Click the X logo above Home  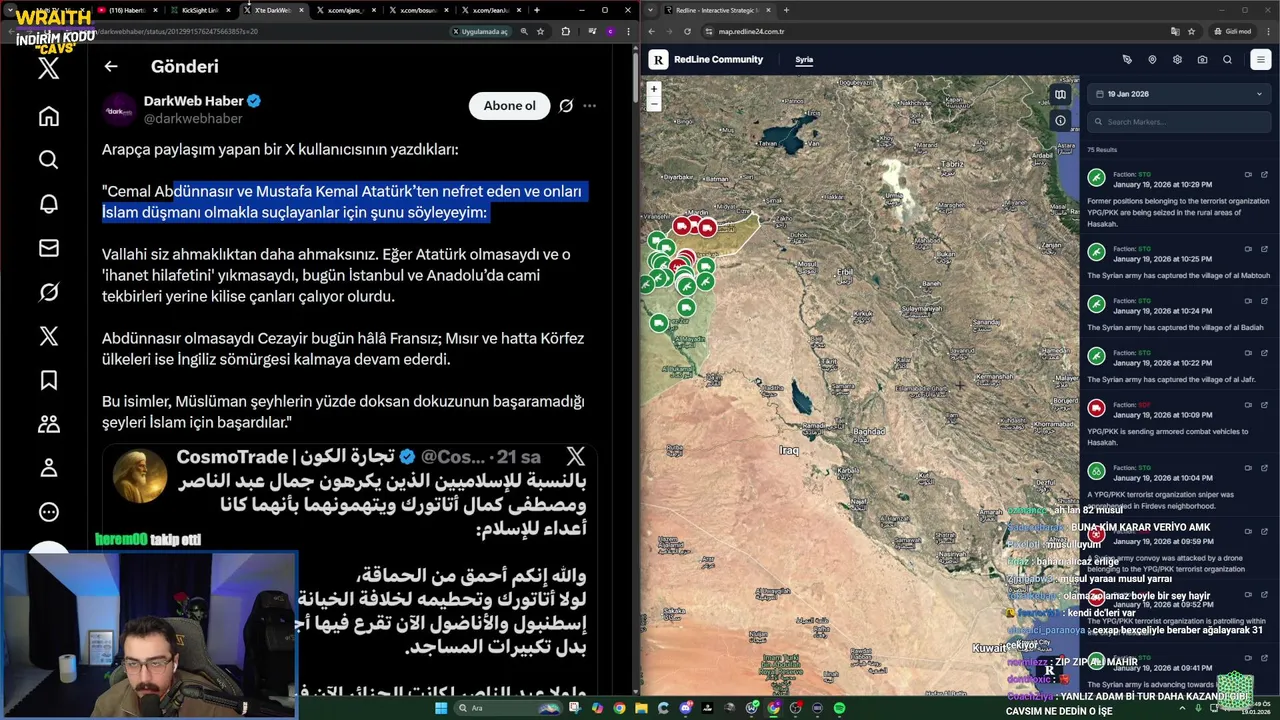click(x=49, y=69)
